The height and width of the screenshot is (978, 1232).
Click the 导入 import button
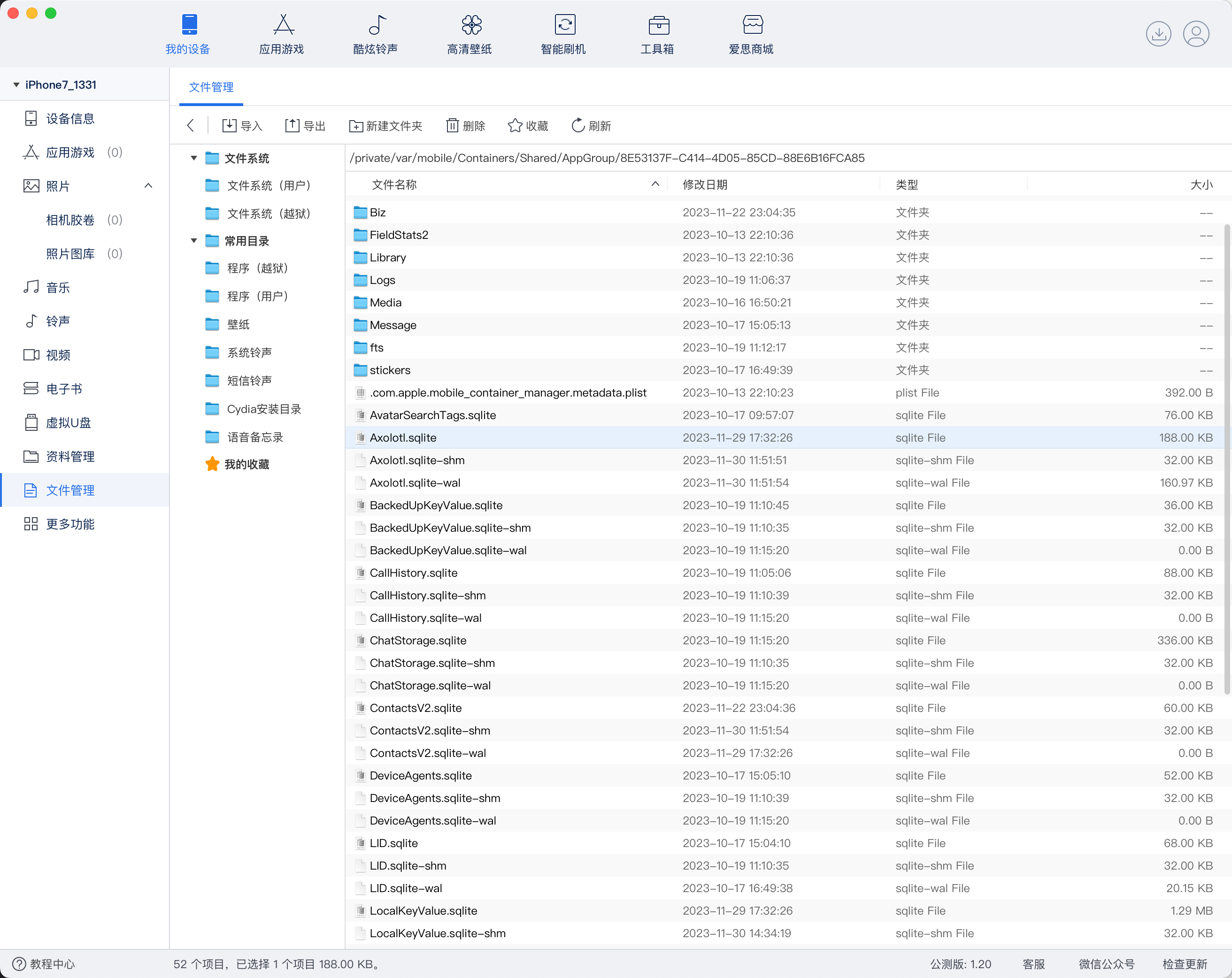(x=242, y=126)
